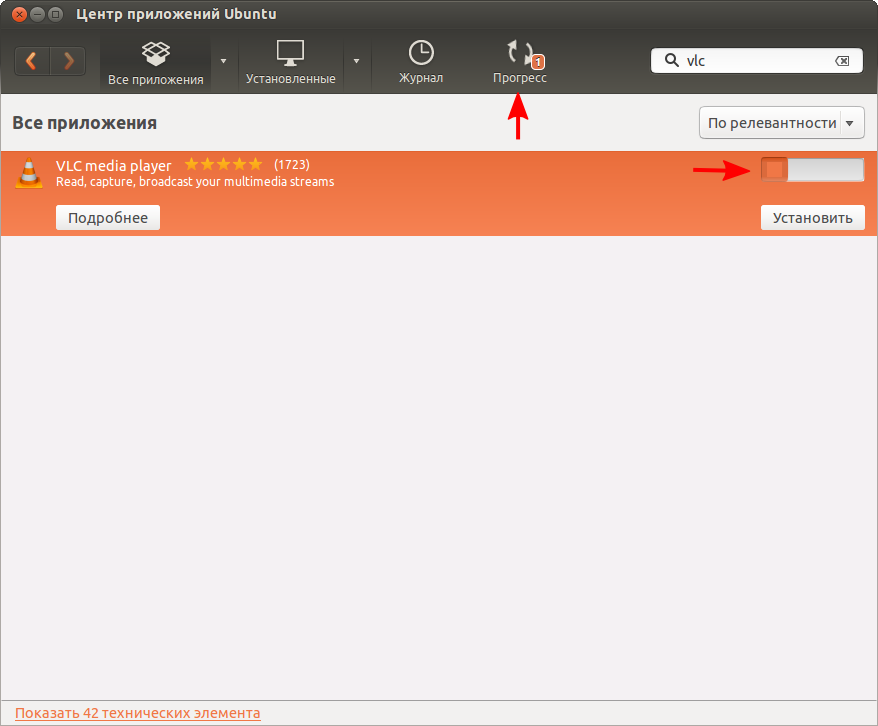The height and width of the screenshot is (726, 878).
Task: Click the (1723) reviews count
Action: point(292,165)
